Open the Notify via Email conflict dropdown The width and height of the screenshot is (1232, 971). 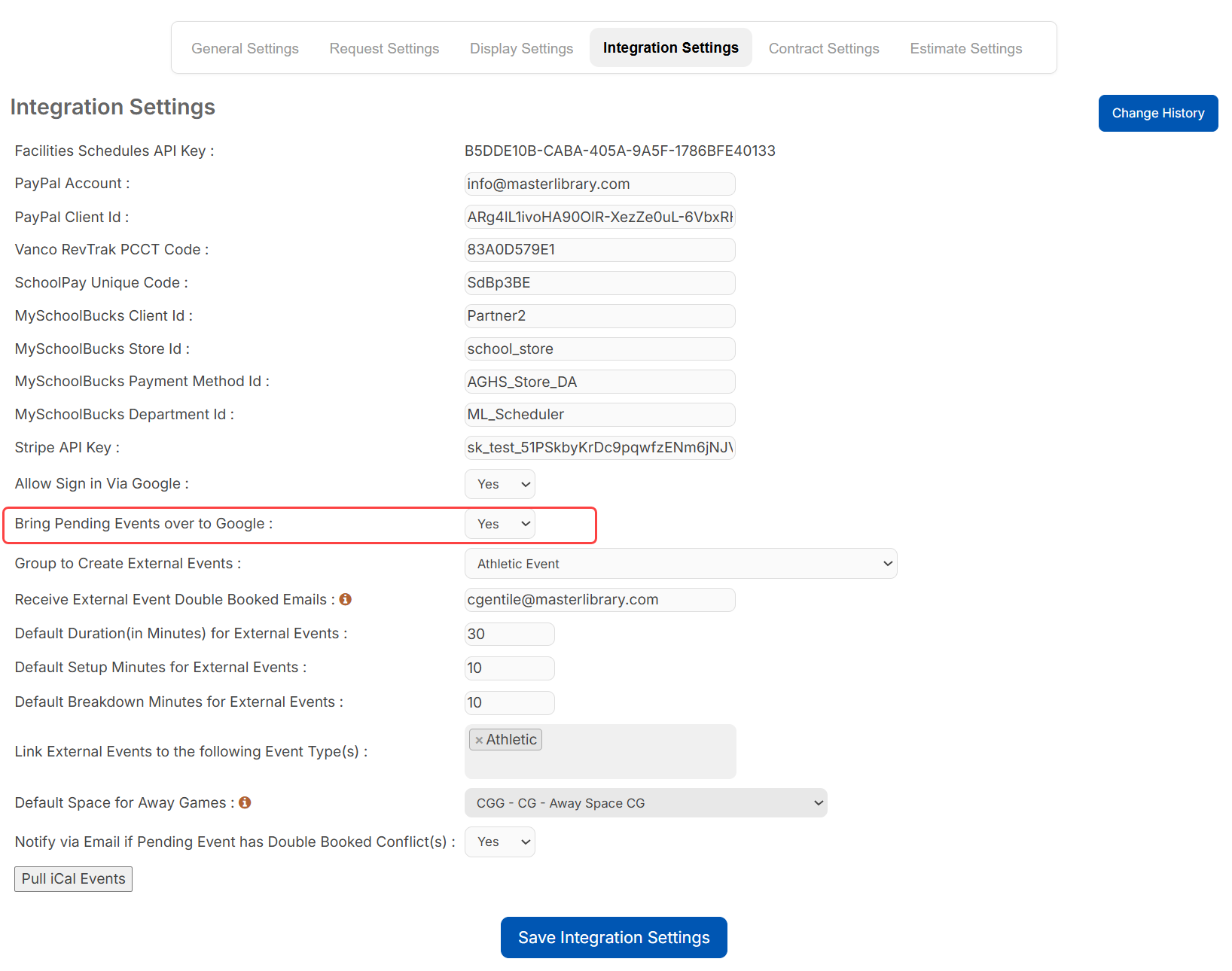499,842
